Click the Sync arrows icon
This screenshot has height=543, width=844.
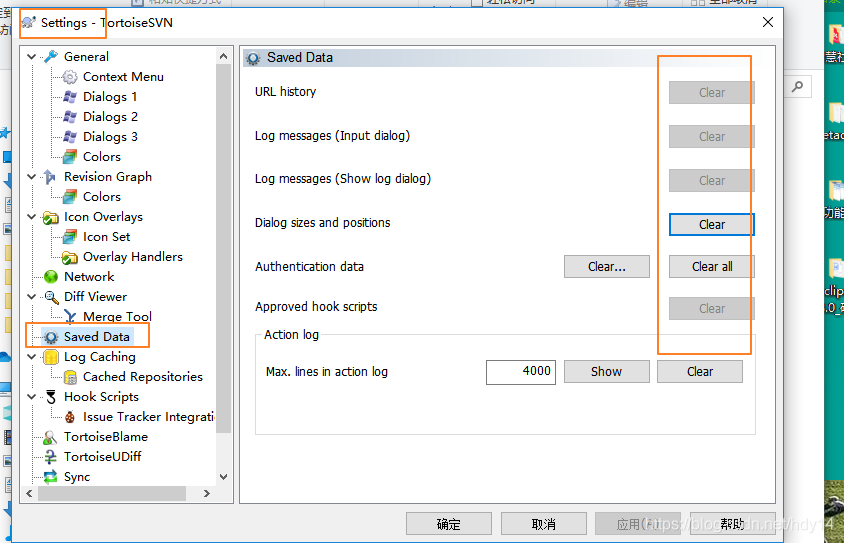point(51,477)
